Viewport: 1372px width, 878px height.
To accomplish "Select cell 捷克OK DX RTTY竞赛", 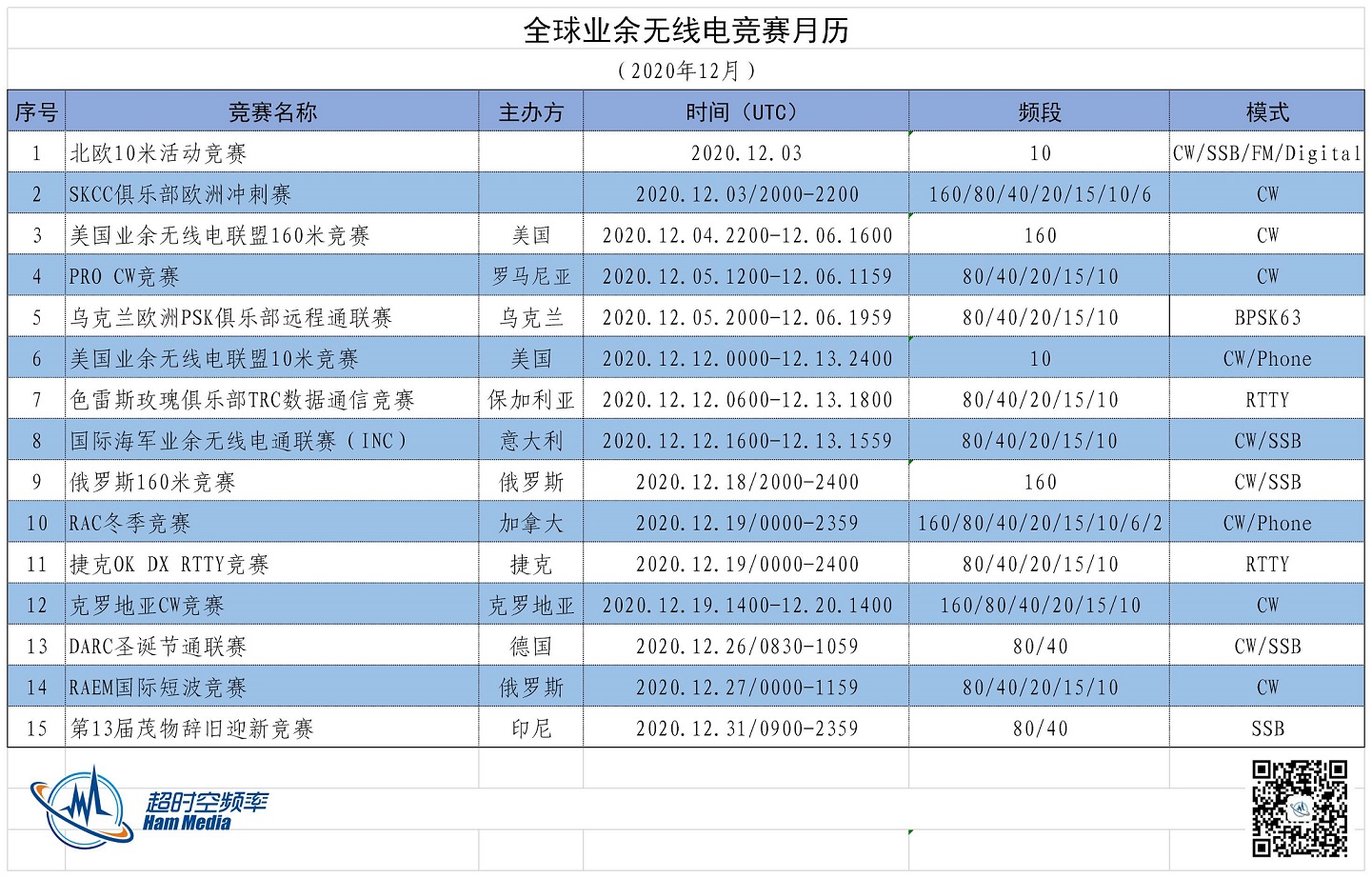I will click(x=272, y=564).
